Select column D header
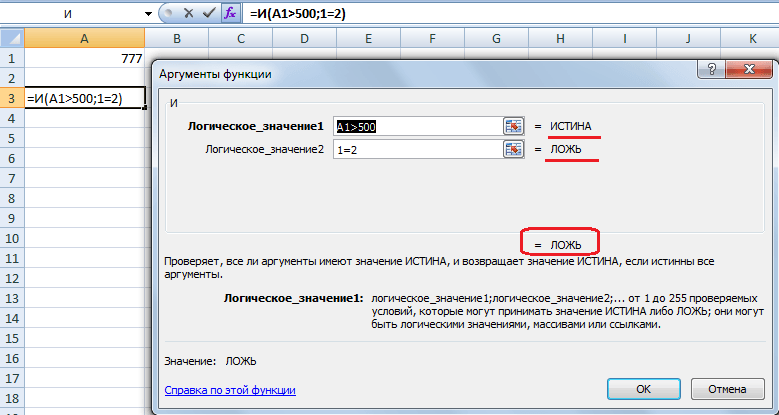Image resolution: width=779 pixels, height=415 pixels. [305, 38]
